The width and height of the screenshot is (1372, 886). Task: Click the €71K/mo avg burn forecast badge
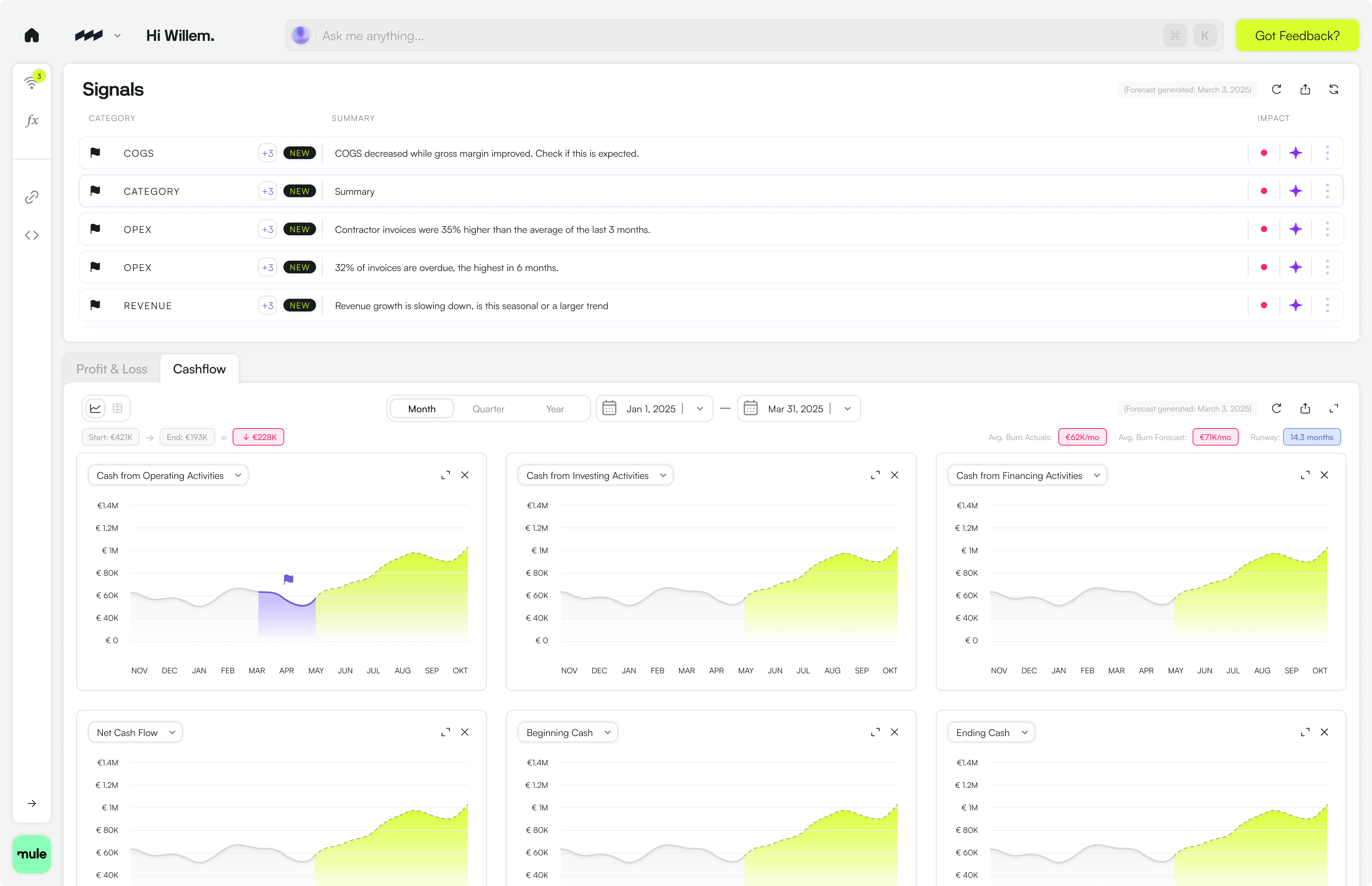1215,437
